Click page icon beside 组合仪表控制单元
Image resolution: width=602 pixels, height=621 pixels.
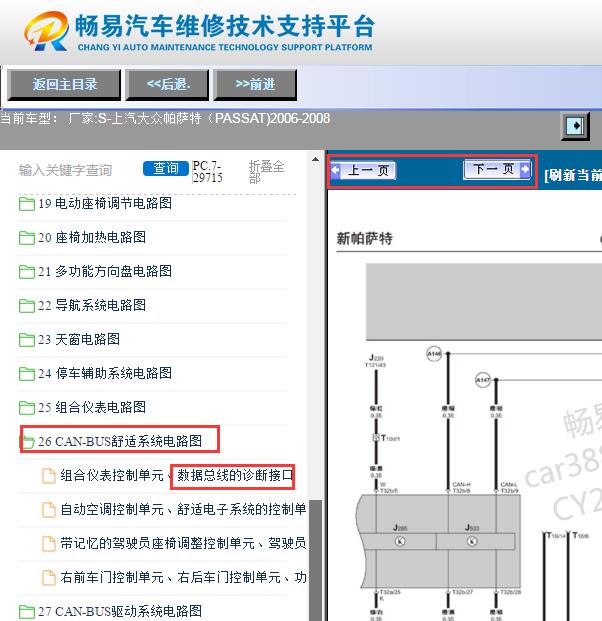(49, 476)
